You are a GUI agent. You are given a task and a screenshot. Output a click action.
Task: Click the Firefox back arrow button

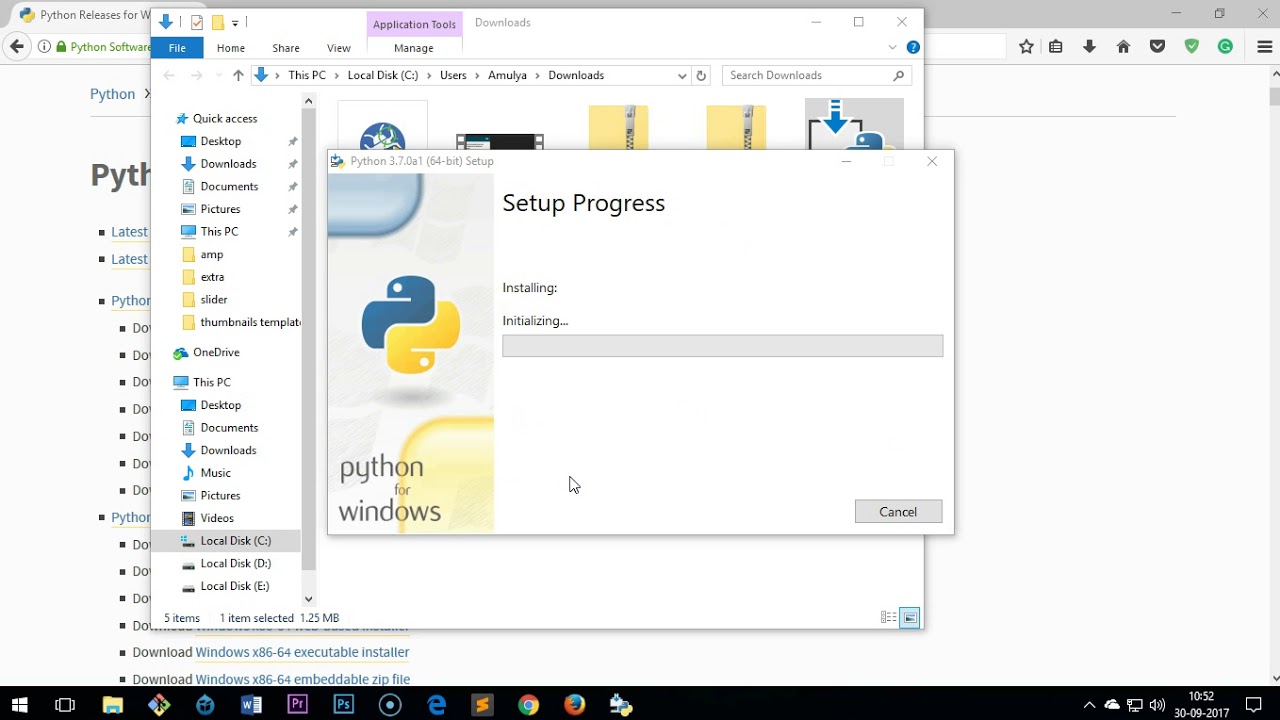click(x=16, y=46)
